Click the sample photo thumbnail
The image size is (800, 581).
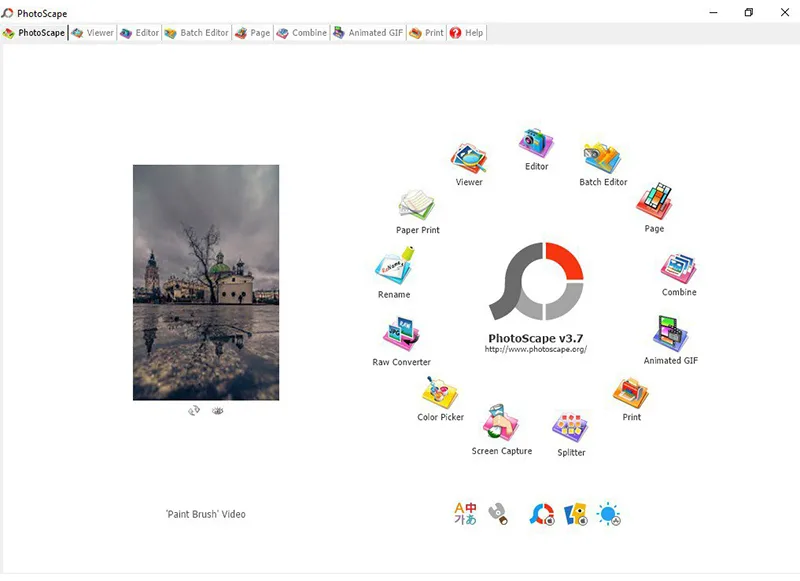(205, 283)
